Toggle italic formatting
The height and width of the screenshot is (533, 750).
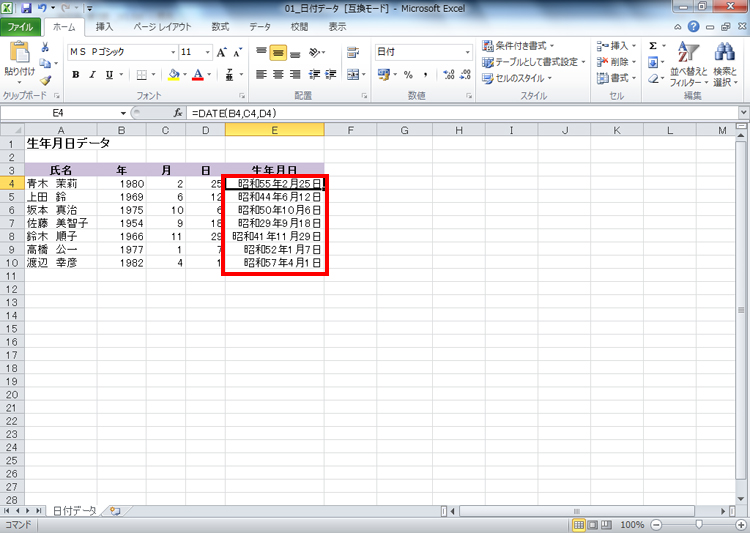[92, 75]
